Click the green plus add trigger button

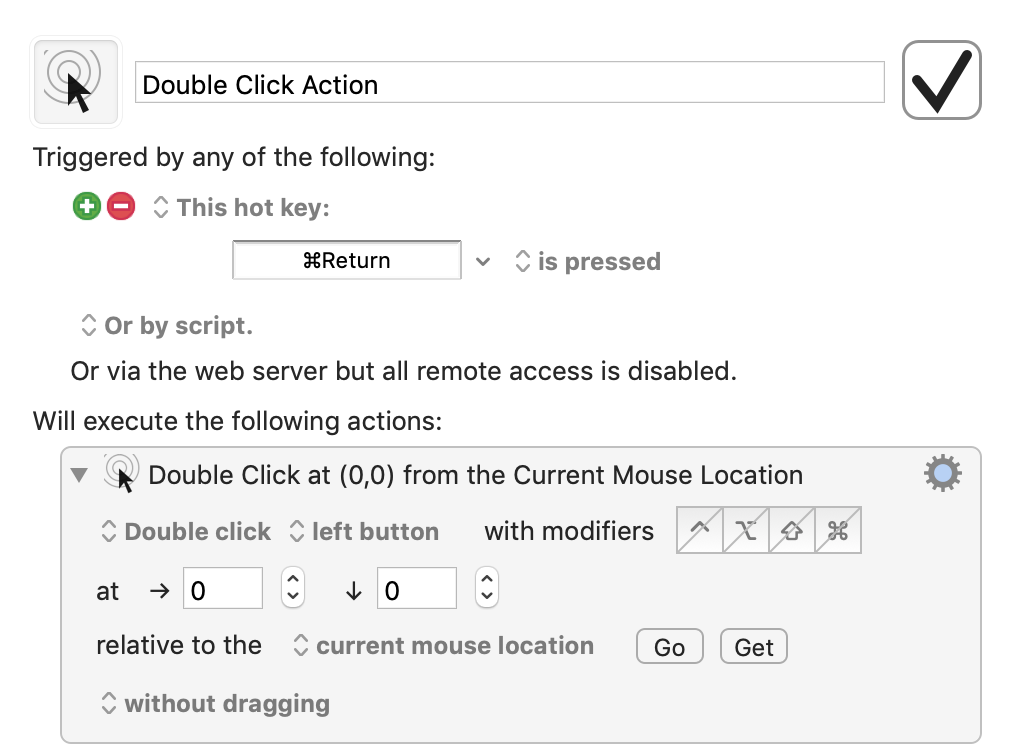[87, 207]
